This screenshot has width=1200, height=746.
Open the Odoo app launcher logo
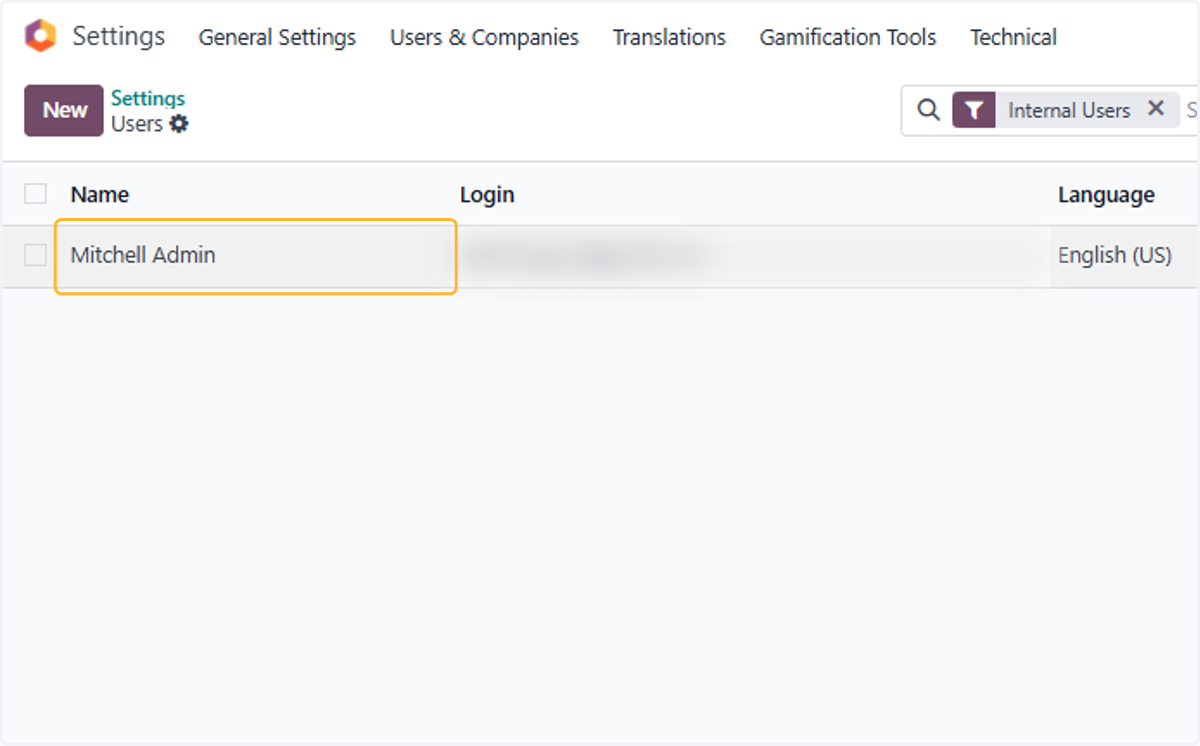(40, 37)
